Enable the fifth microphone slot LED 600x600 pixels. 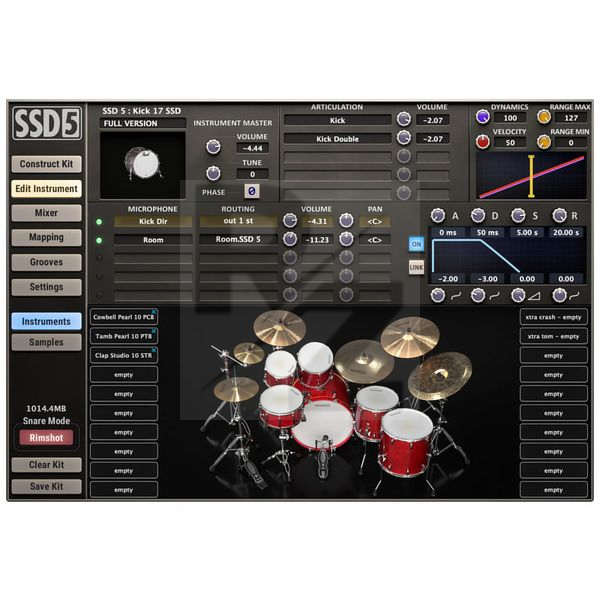99,295
